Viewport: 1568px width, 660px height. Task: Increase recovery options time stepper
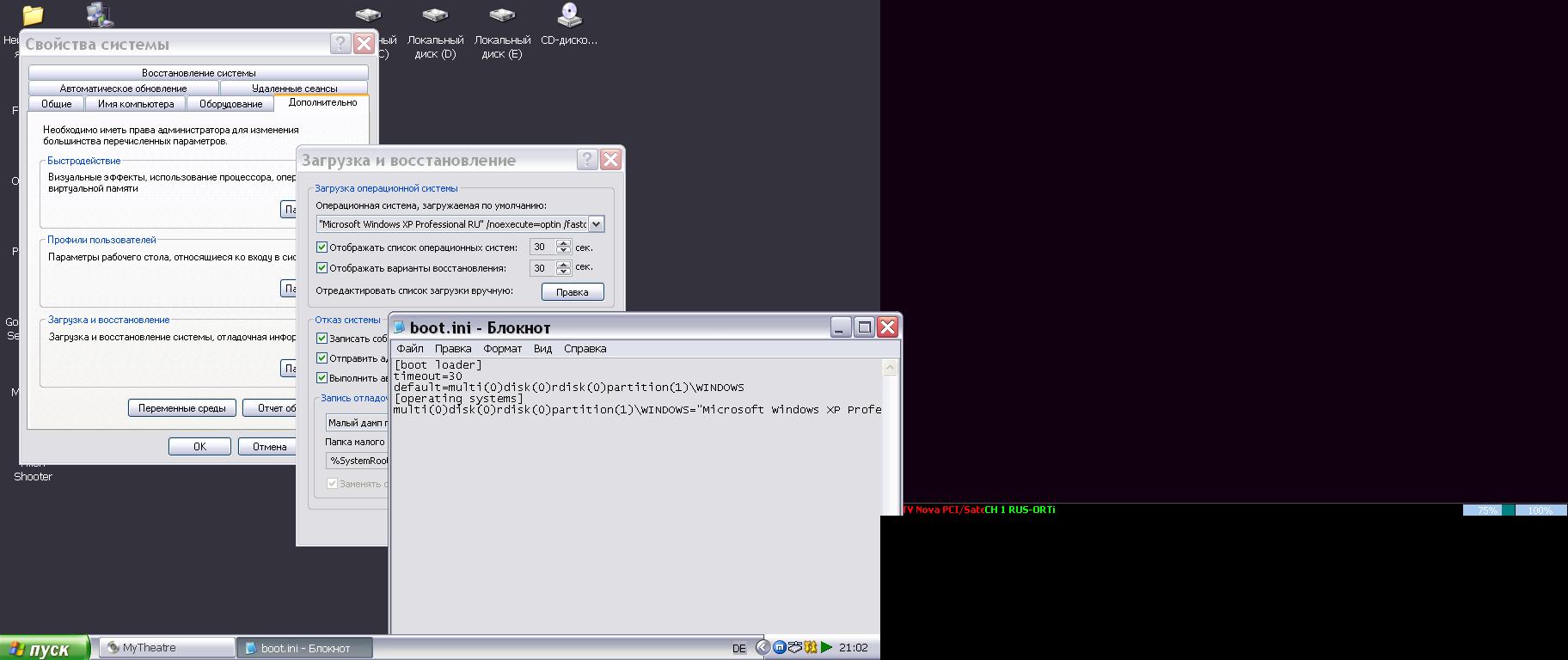coord(563,264)
